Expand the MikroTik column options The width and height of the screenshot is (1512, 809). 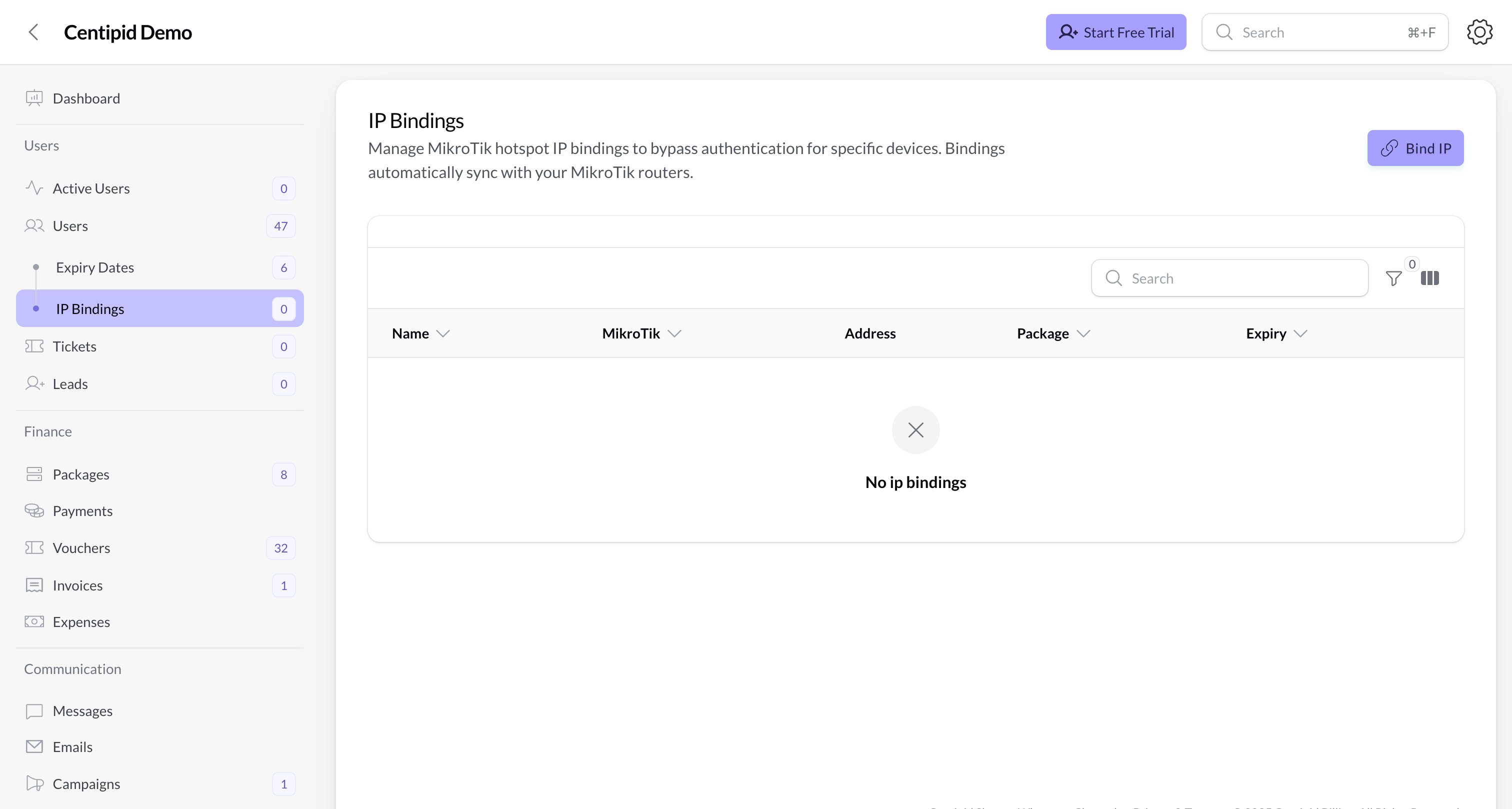673,333
